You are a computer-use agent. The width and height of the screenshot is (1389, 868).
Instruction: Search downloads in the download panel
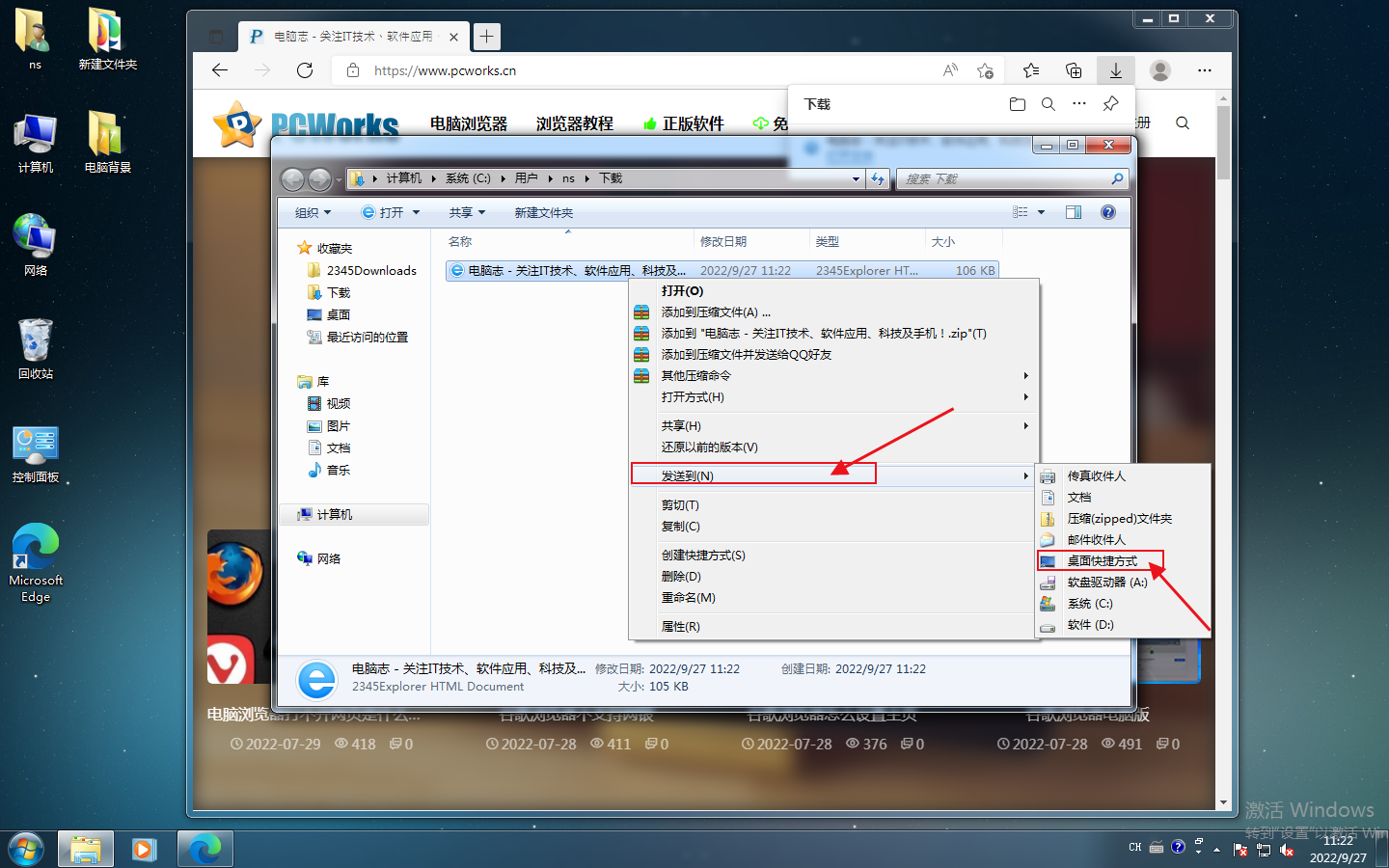coord(1049,104)
